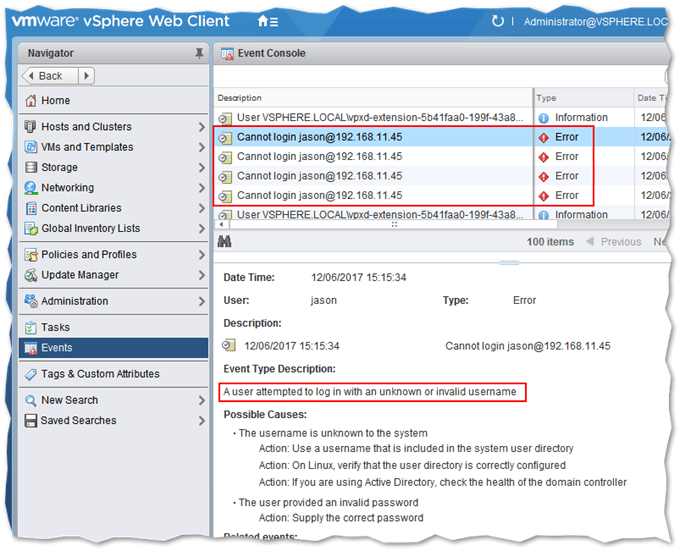Image resolution: width=680 pixels, height=551 pixels.
Task: Click the Global Inventory Lists icon
Action: [31, 228]
